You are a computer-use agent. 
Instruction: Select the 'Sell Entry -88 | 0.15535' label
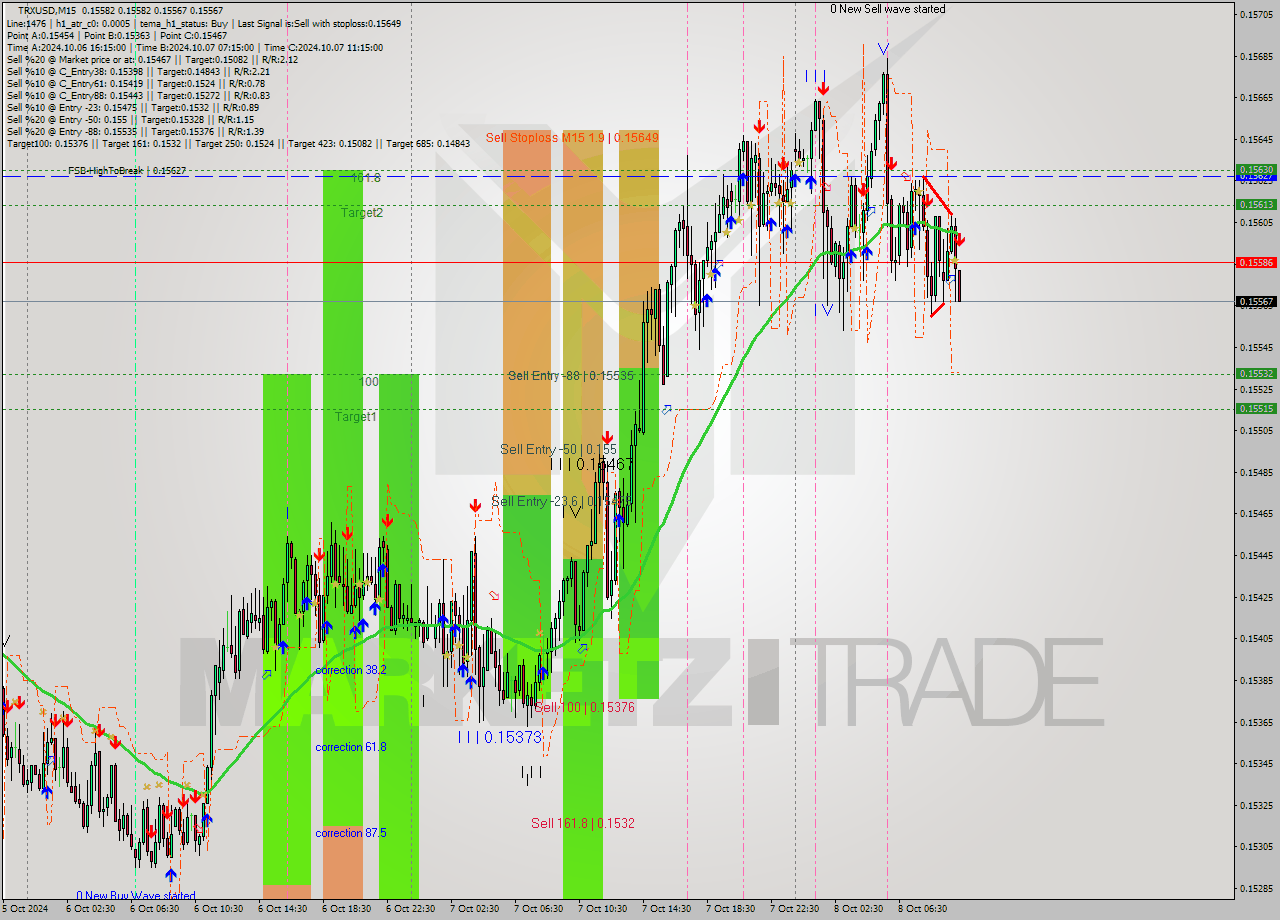(x=570, y=376)
